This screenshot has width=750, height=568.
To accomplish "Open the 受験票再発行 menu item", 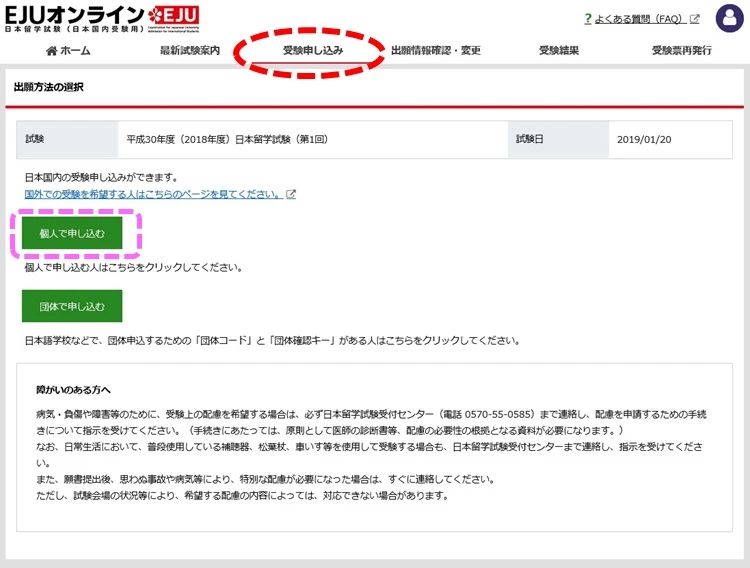I will pos(682,50).
